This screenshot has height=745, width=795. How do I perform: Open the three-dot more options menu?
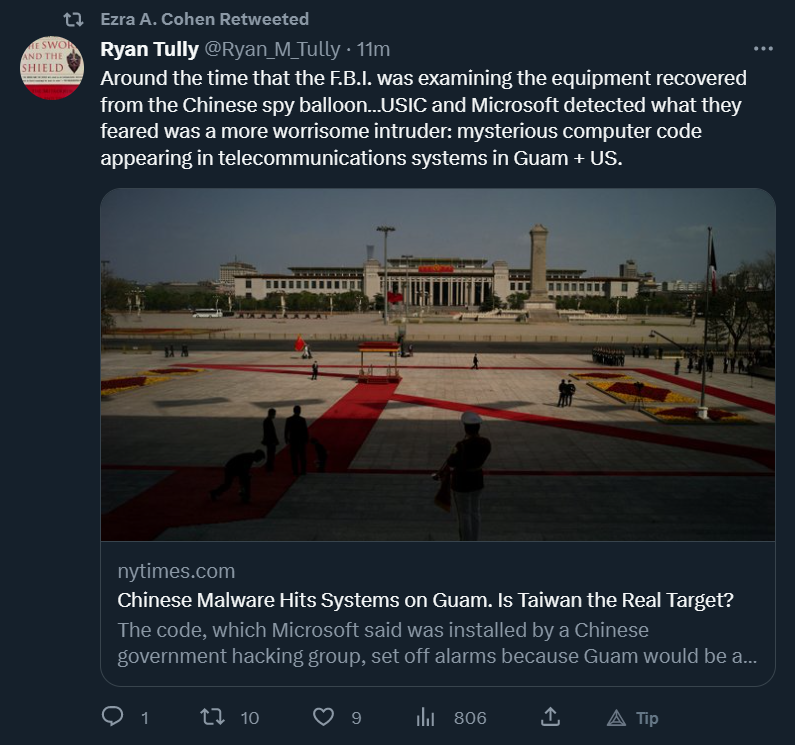point(763,49)
